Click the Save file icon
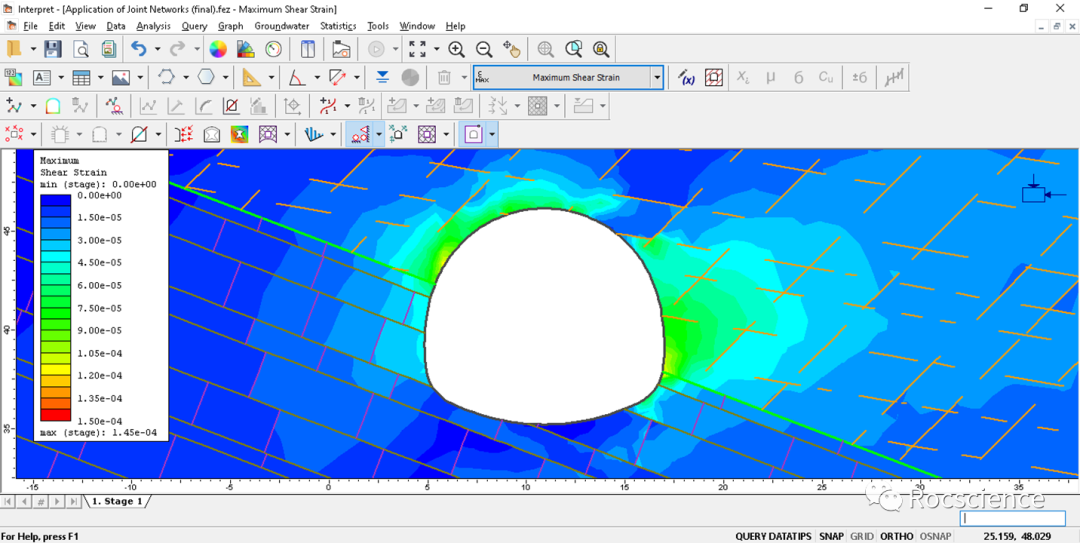Screen dimensions: 1080x543 (53, 49)
